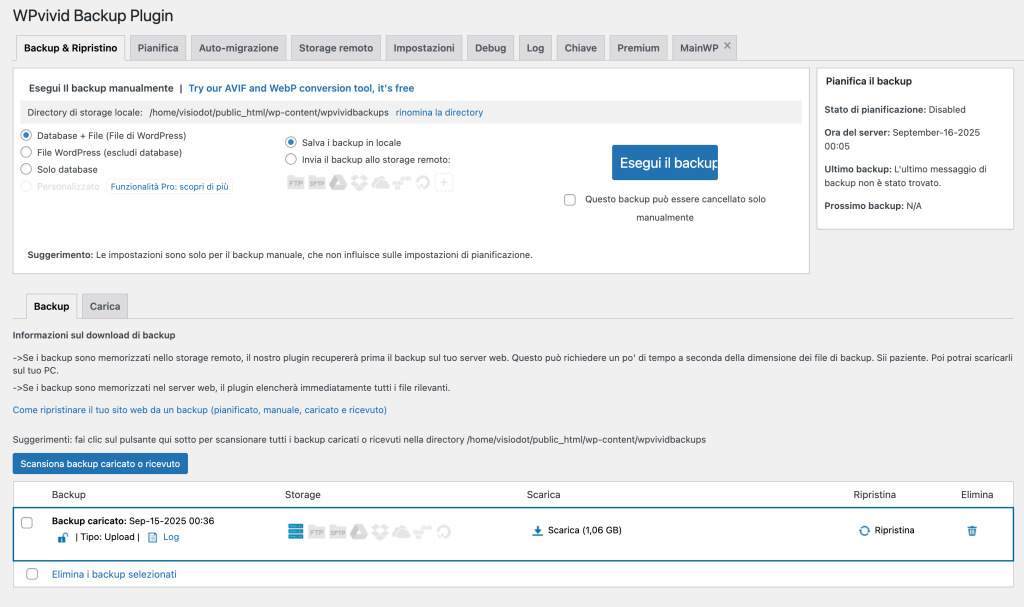
Task: Click the Google Drive icon under remote storage
Action: coord(338,182)
